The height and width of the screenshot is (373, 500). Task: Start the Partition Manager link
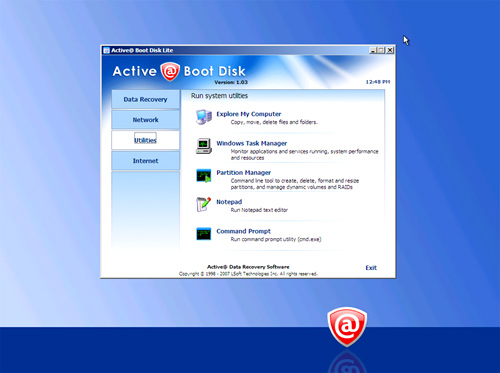click(x=244, y=173)
